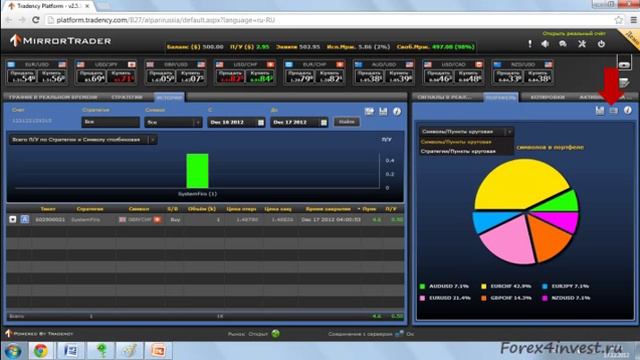Click the 'Найти' search button
The image size is (640, 360).
click(347, 122)
